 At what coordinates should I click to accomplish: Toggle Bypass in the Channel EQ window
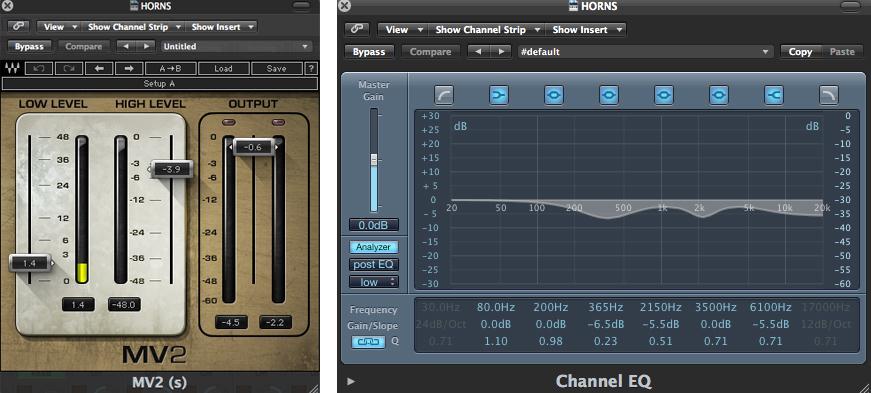pos(369,52)
